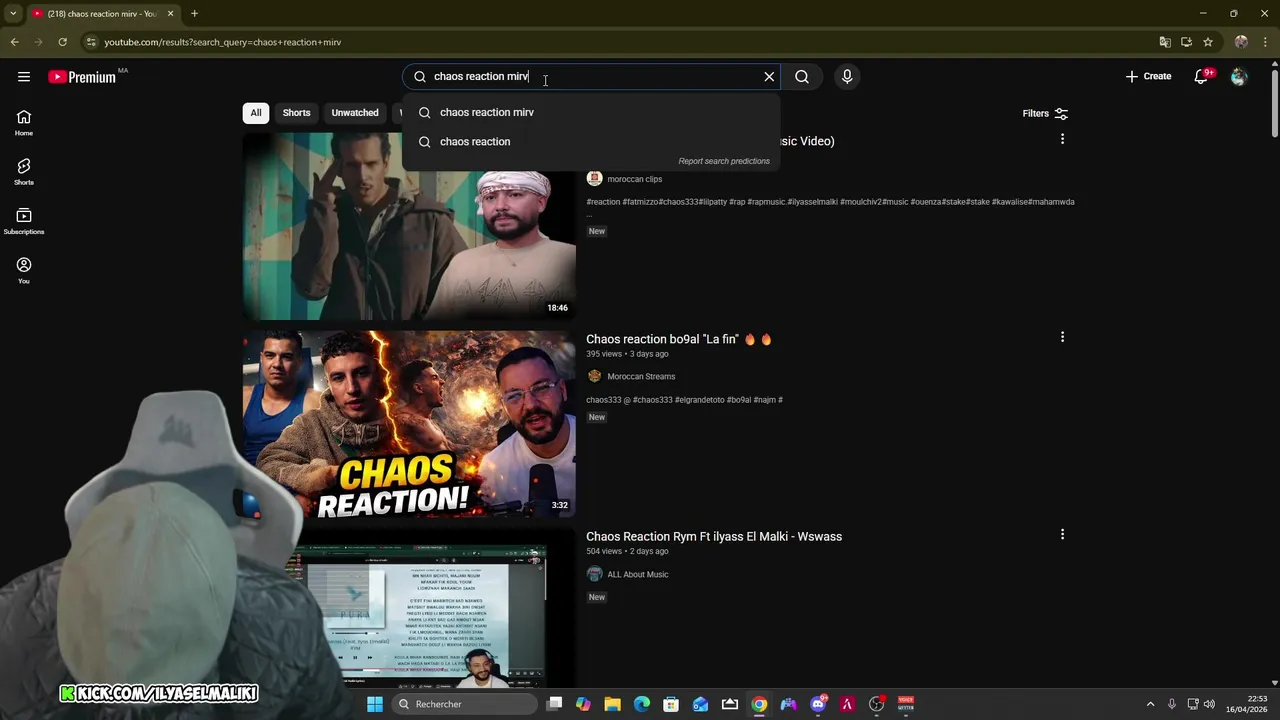Select the All filter chip
The width and height of the screenshot is (1280, 720).
[x=256, y=113]
